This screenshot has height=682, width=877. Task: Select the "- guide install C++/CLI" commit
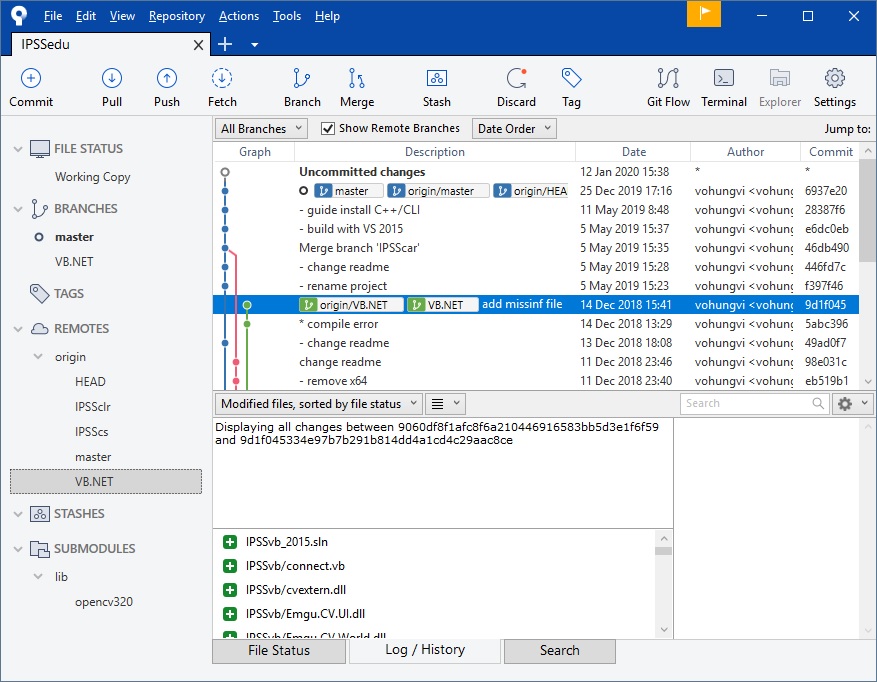[x=536, y=210]
